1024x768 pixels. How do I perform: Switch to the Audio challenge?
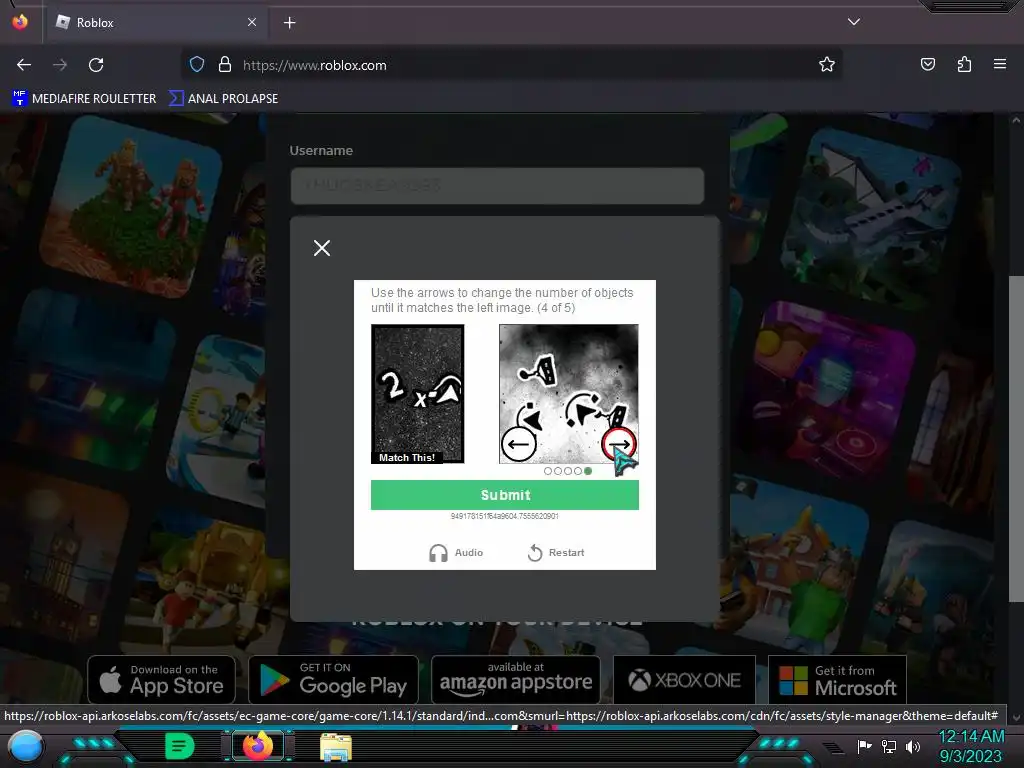(456, 552)
